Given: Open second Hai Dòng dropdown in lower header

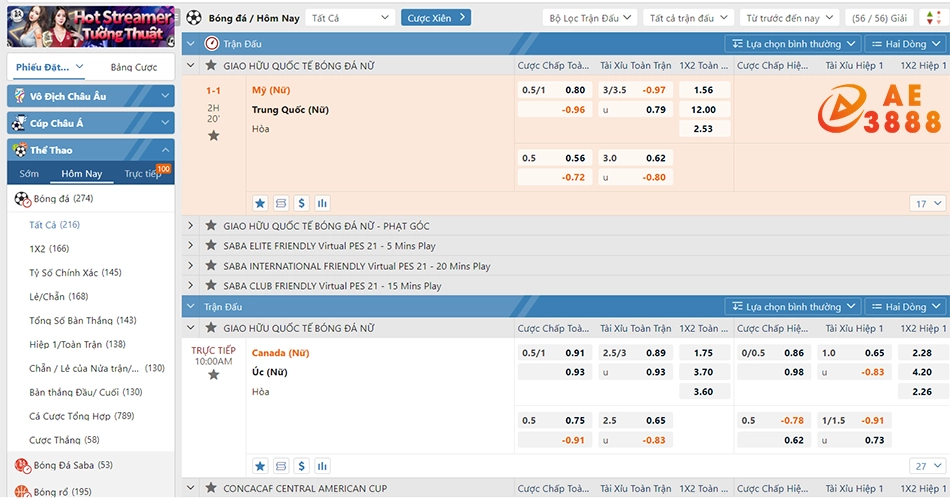Looking at the screenshot, I should (906, 306).
